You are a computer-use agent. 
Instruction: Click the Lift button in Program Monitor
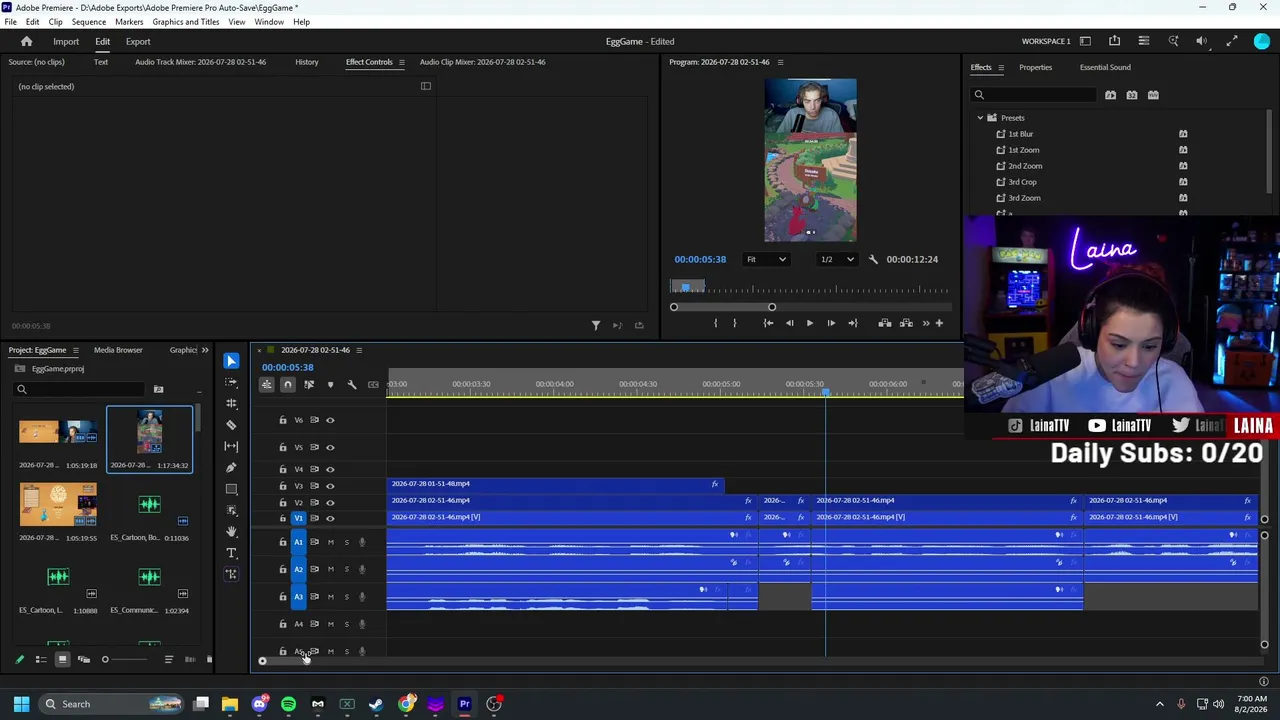[885, 323]
